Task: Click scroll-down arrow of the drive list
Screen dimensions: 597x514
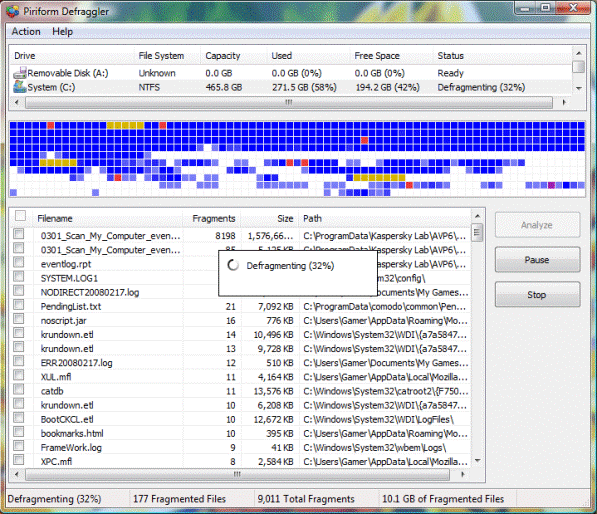Action: point(579,88)
